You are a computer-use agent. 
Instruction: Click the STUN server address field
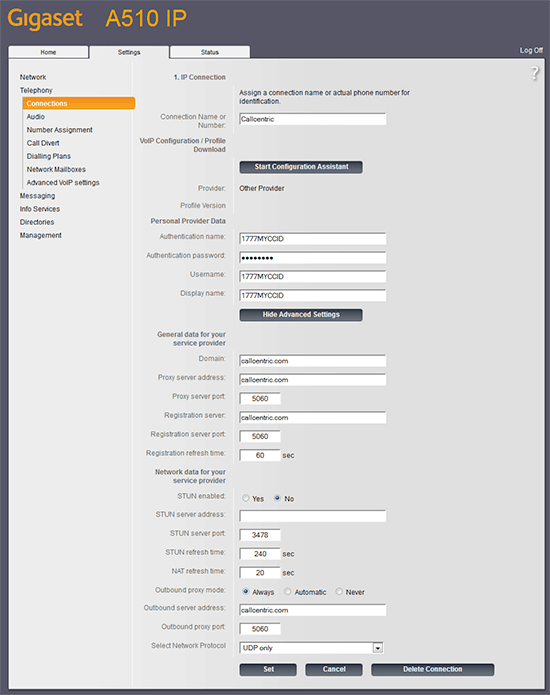(312, 516)
